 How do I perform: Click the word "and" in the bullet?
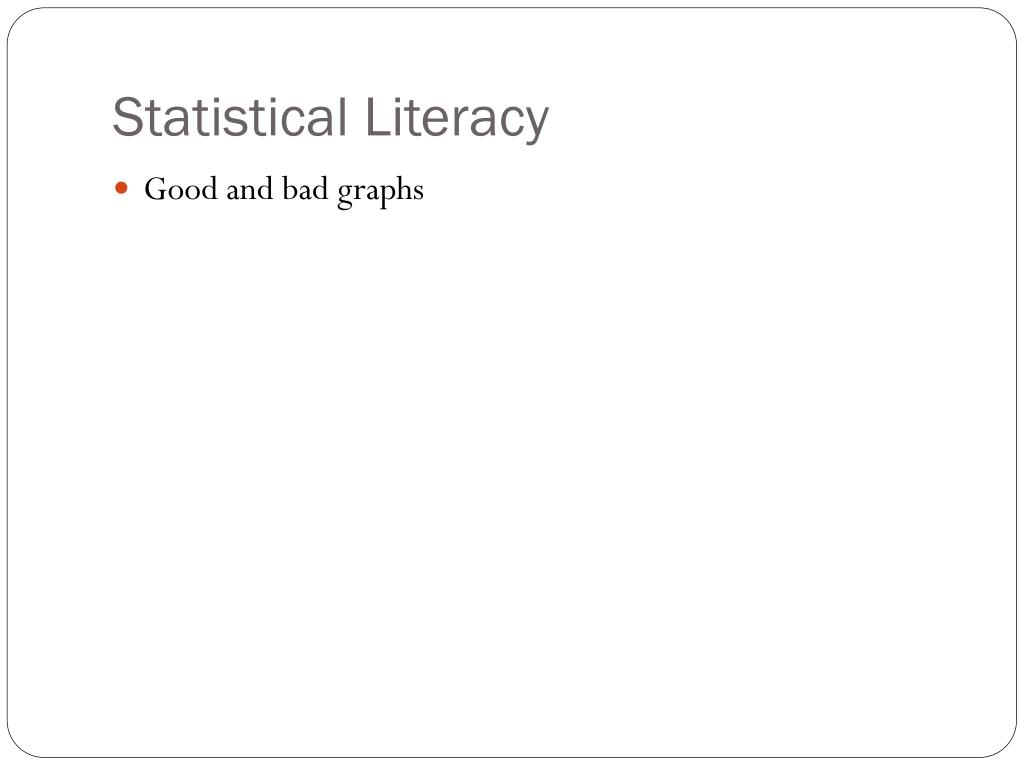(249, 189)
